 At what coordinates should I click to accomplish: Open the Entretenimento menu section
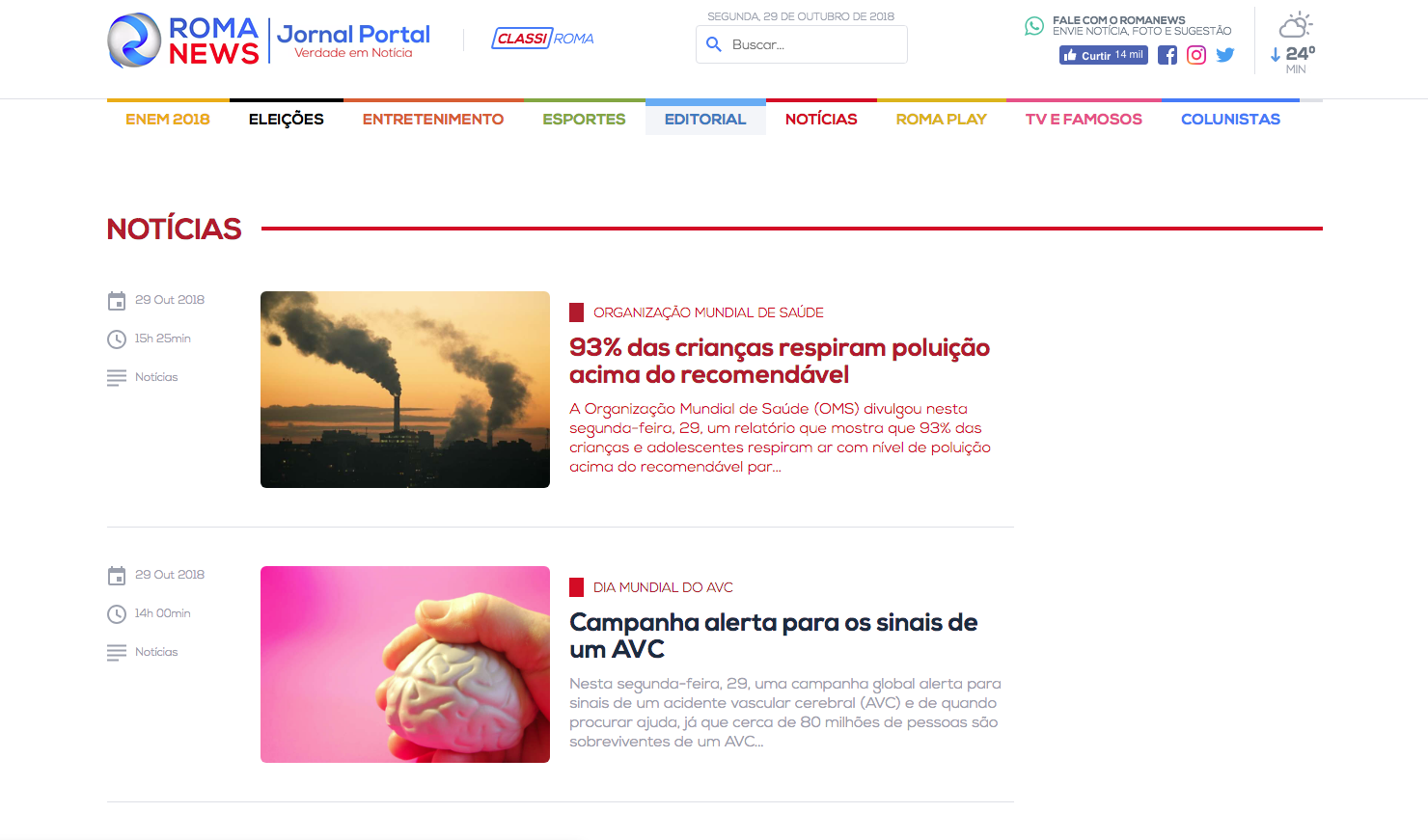tap(433, 119)
